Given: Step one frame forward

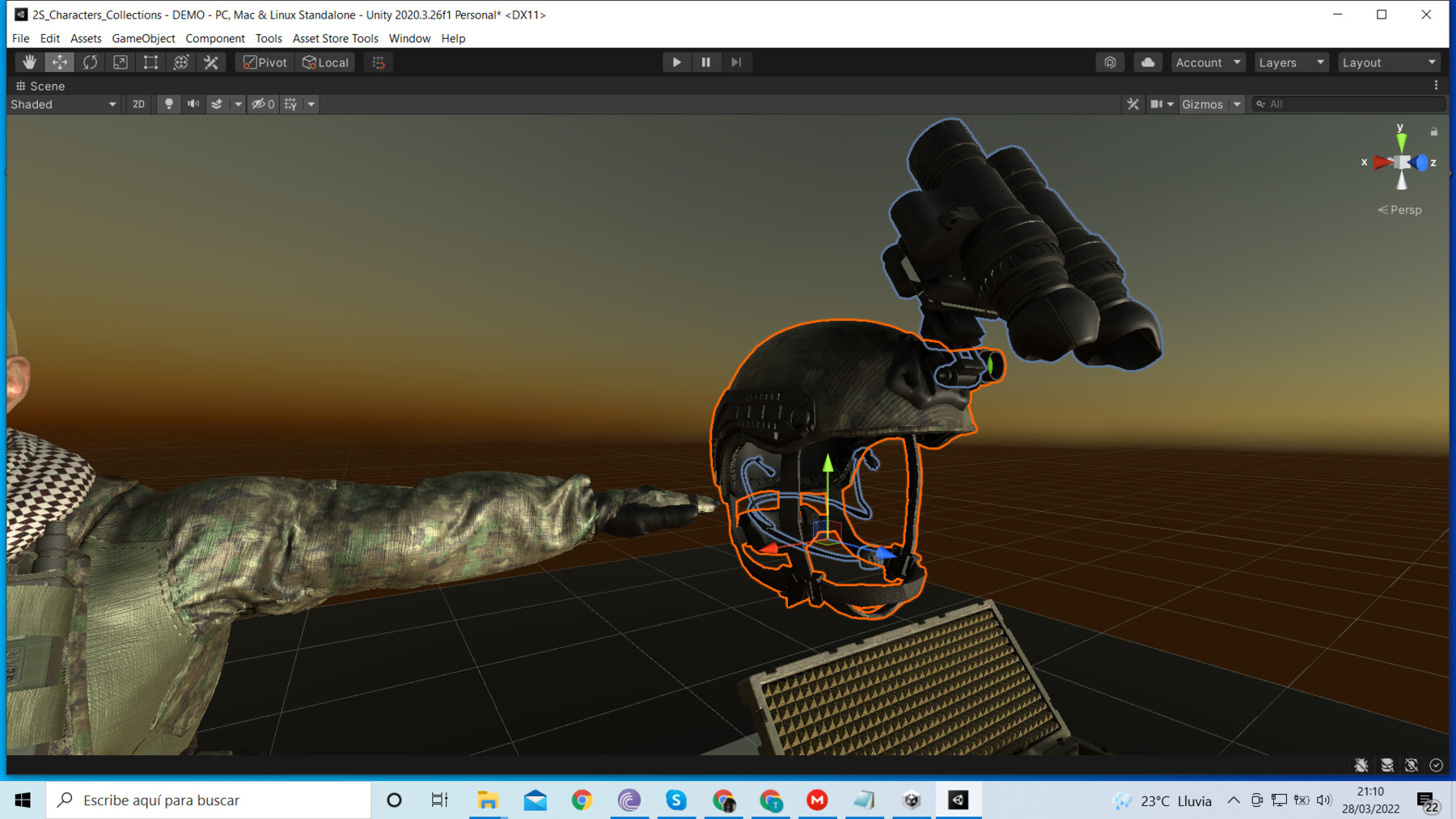Looking at the screenshot, I should (736, 62).
